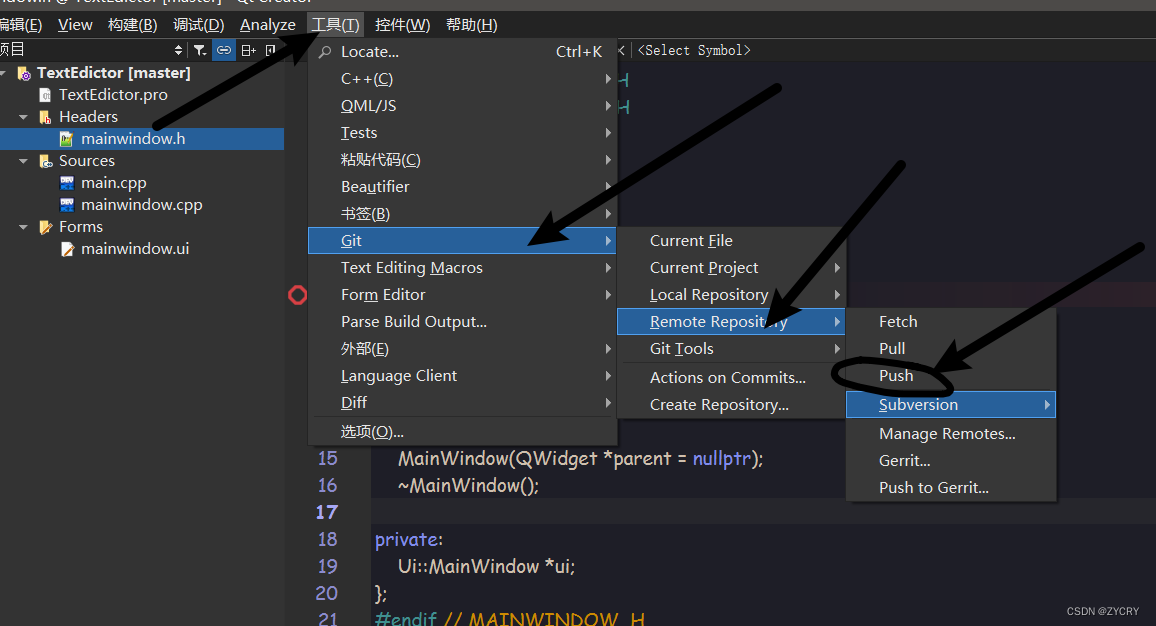Open the 控件(W) menu

[403, 25]
